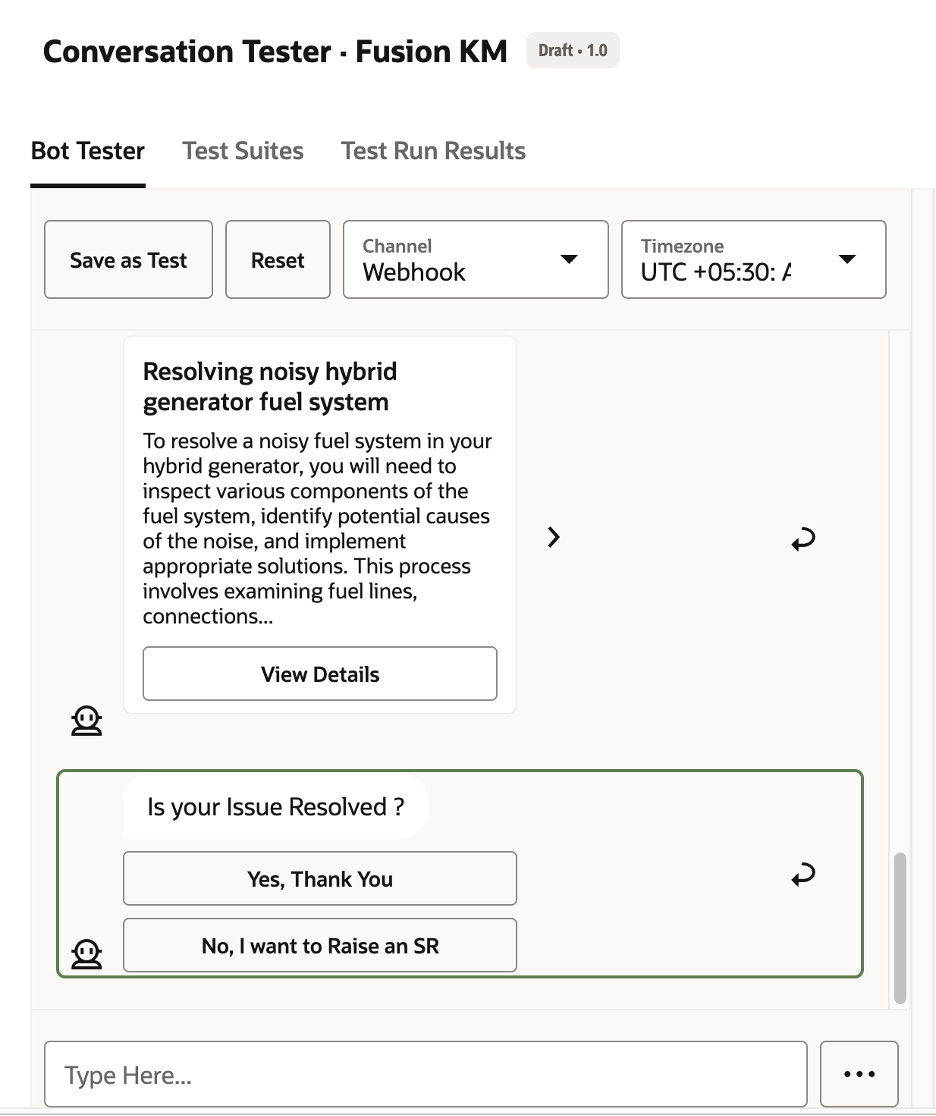Click the conversation scrollbar thumb
Screen dimensions: 936x1116
click(900, 927)
